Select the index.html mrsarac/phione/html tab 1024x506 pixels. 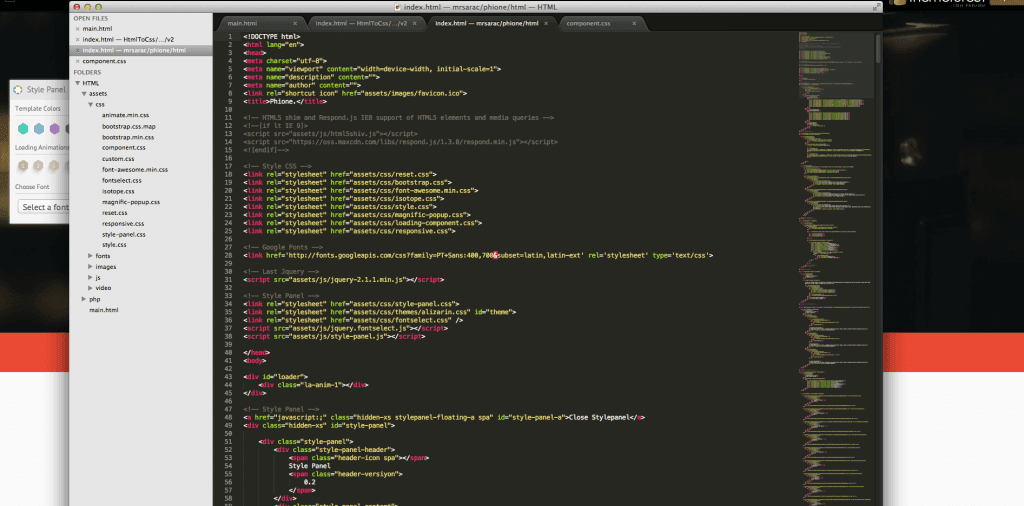(x=491, y=24)
